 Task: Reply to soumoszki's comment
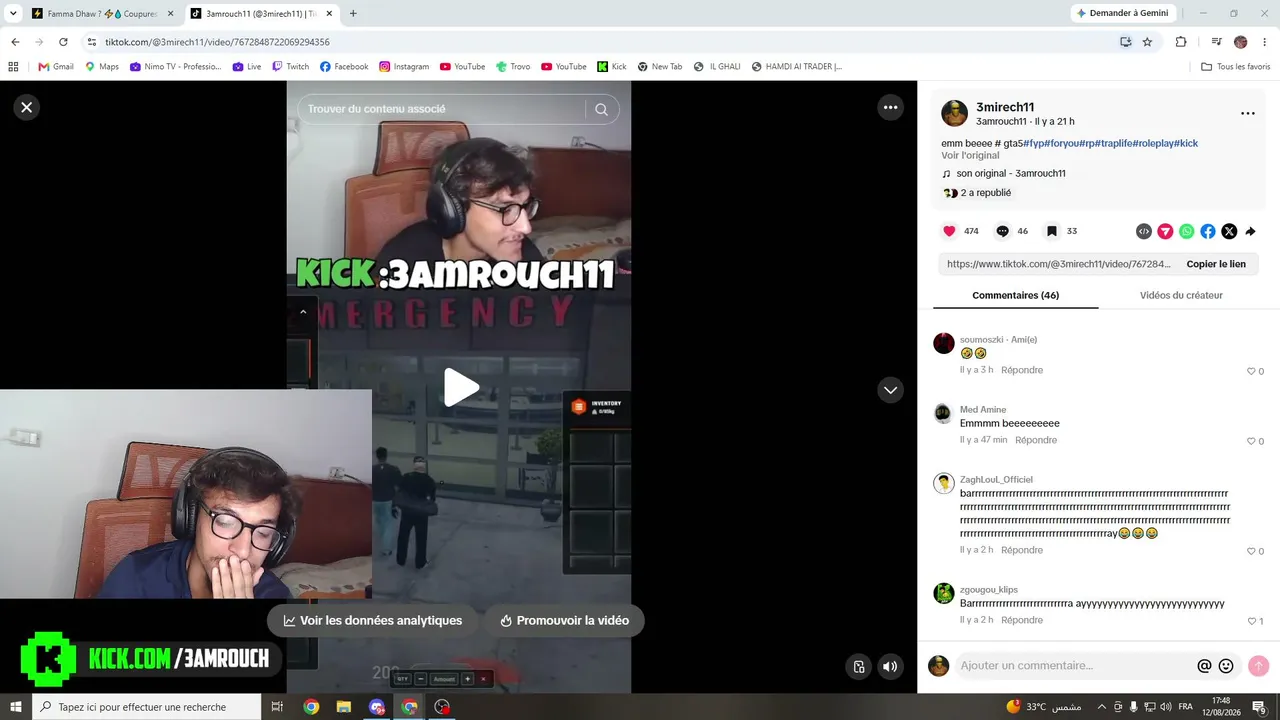point(1022,370)
